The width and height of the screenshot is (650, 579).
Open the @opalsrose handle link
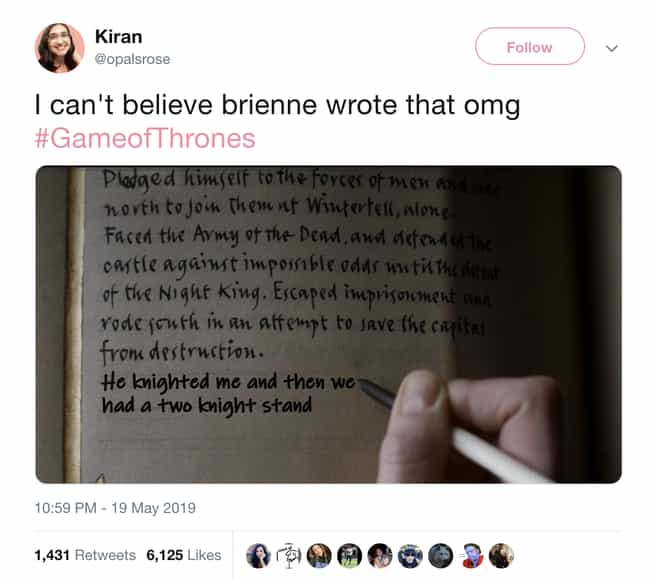pos(132,59)
